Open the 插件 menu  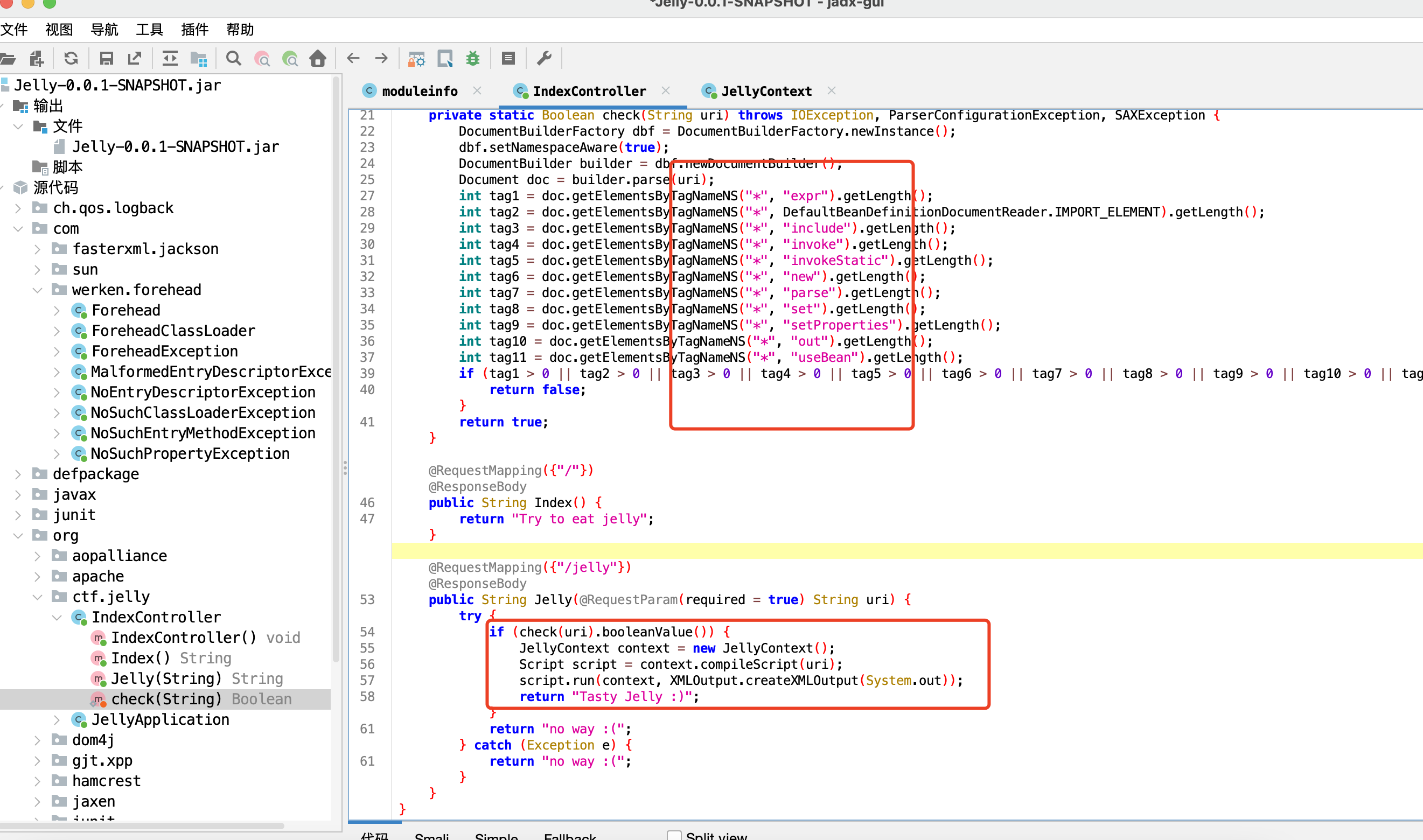pos(196,30)
